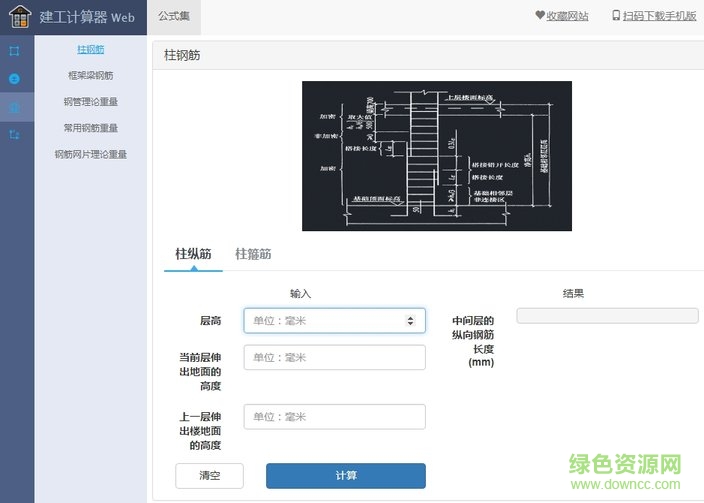Open 框架梁钢筋 in the side menu
Screen dimensions: 704x503
[x=91, y=75]
